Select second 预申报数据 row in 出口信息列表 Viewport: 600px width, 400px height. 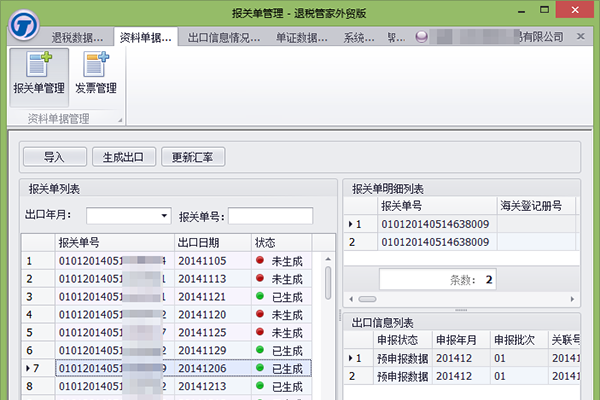pyautogui.click(x=462, y=376)
